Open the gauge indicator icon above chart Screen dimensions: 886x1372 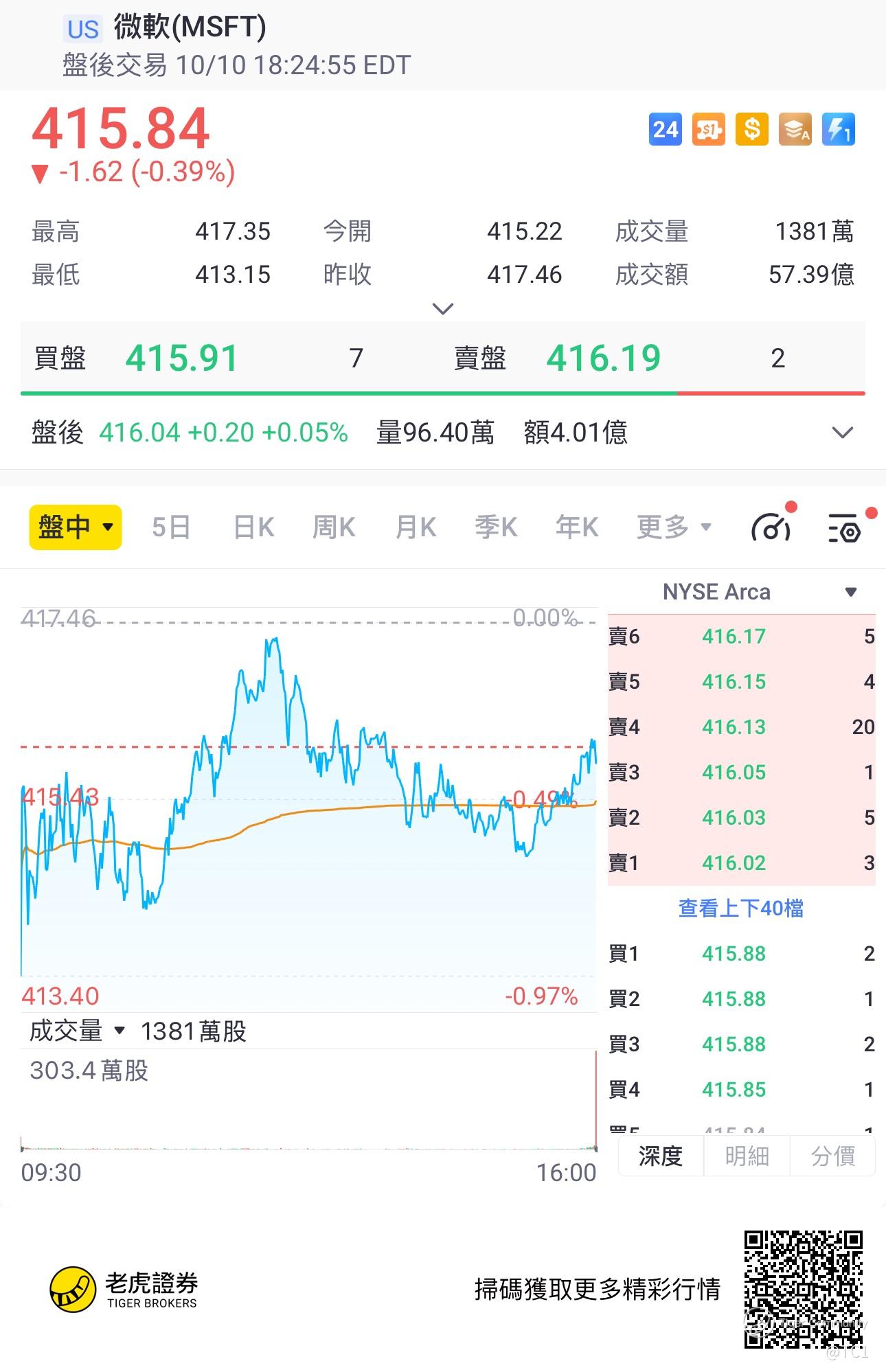pyautogui.click(x=772, y=527)
